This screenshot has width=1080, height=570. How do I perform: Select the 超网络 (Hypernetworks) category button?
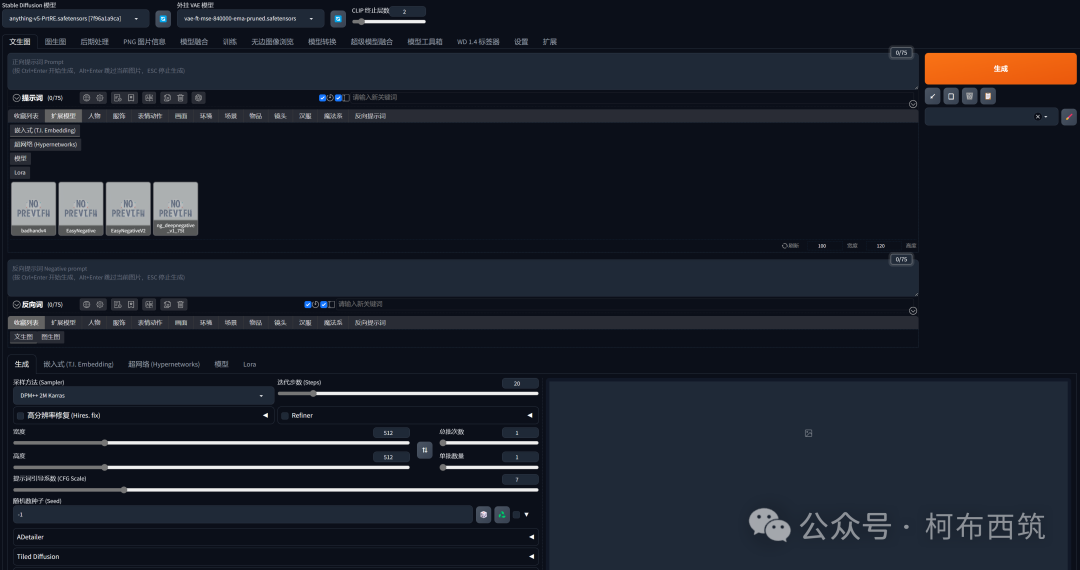(x=45, y=145)
